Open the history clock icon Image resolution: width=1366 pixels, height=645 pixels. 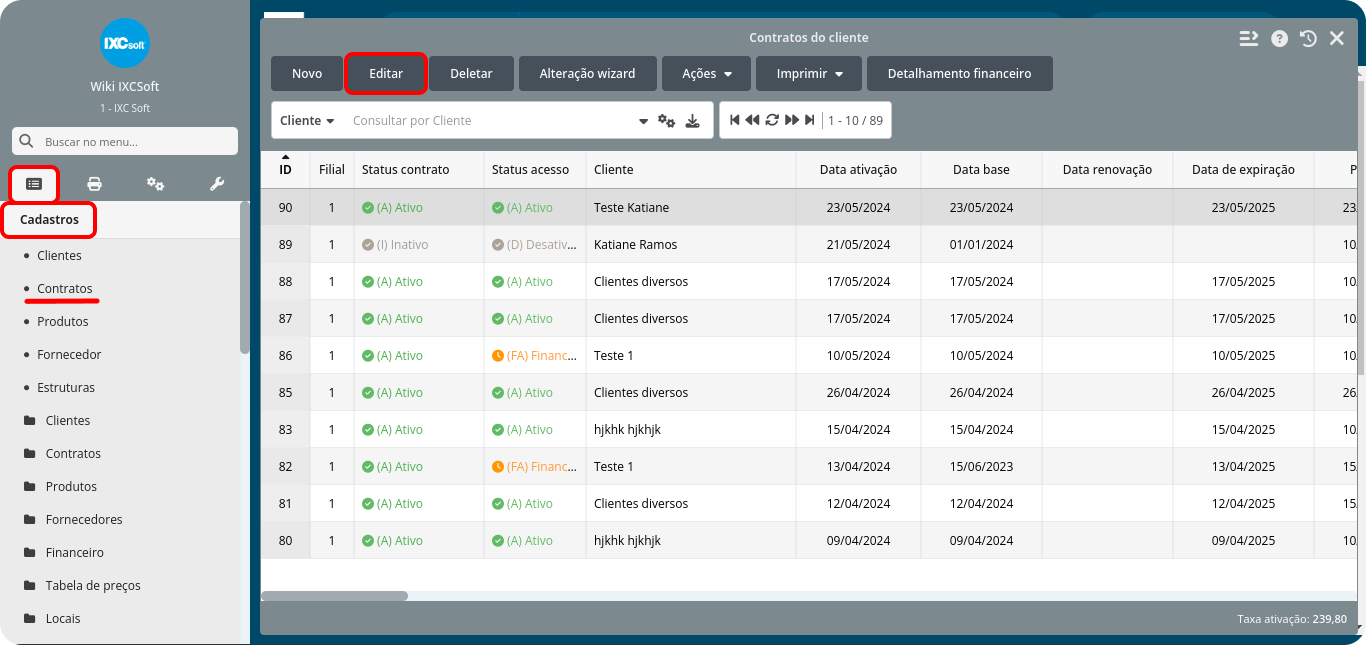point(1308,38)
